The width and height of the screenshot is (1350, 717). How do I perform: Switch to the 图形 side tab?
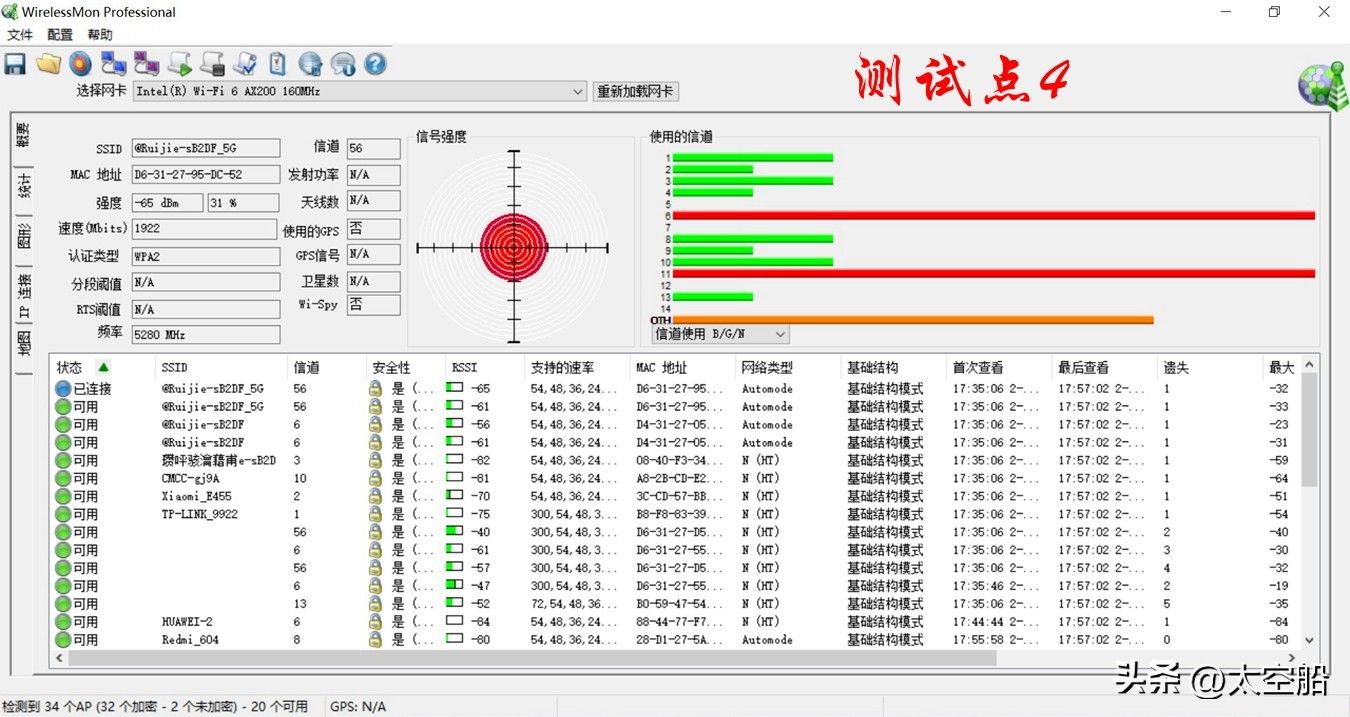pyautogui.click(x=23, y=237)
